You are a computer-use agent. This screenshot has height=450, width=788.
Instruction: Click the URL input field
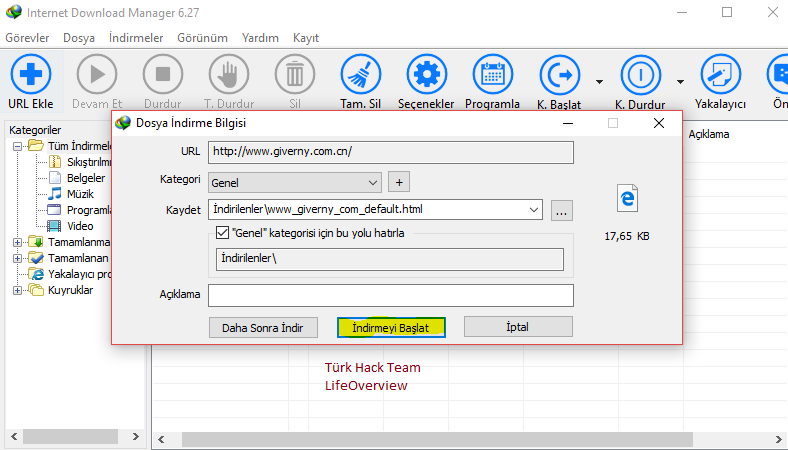pyautogui.click(x=391, y=152)
